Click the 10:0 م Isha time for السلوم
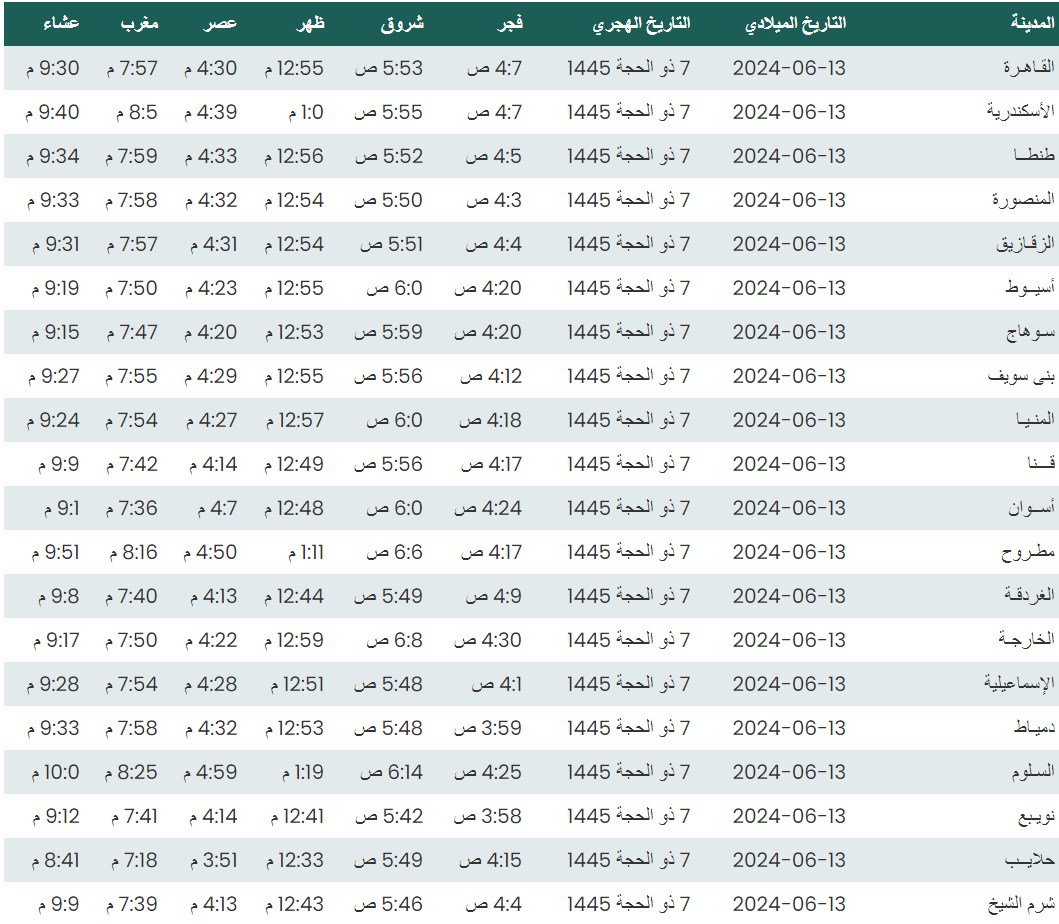The image size is (1059, 924). [x=56, y=772]
